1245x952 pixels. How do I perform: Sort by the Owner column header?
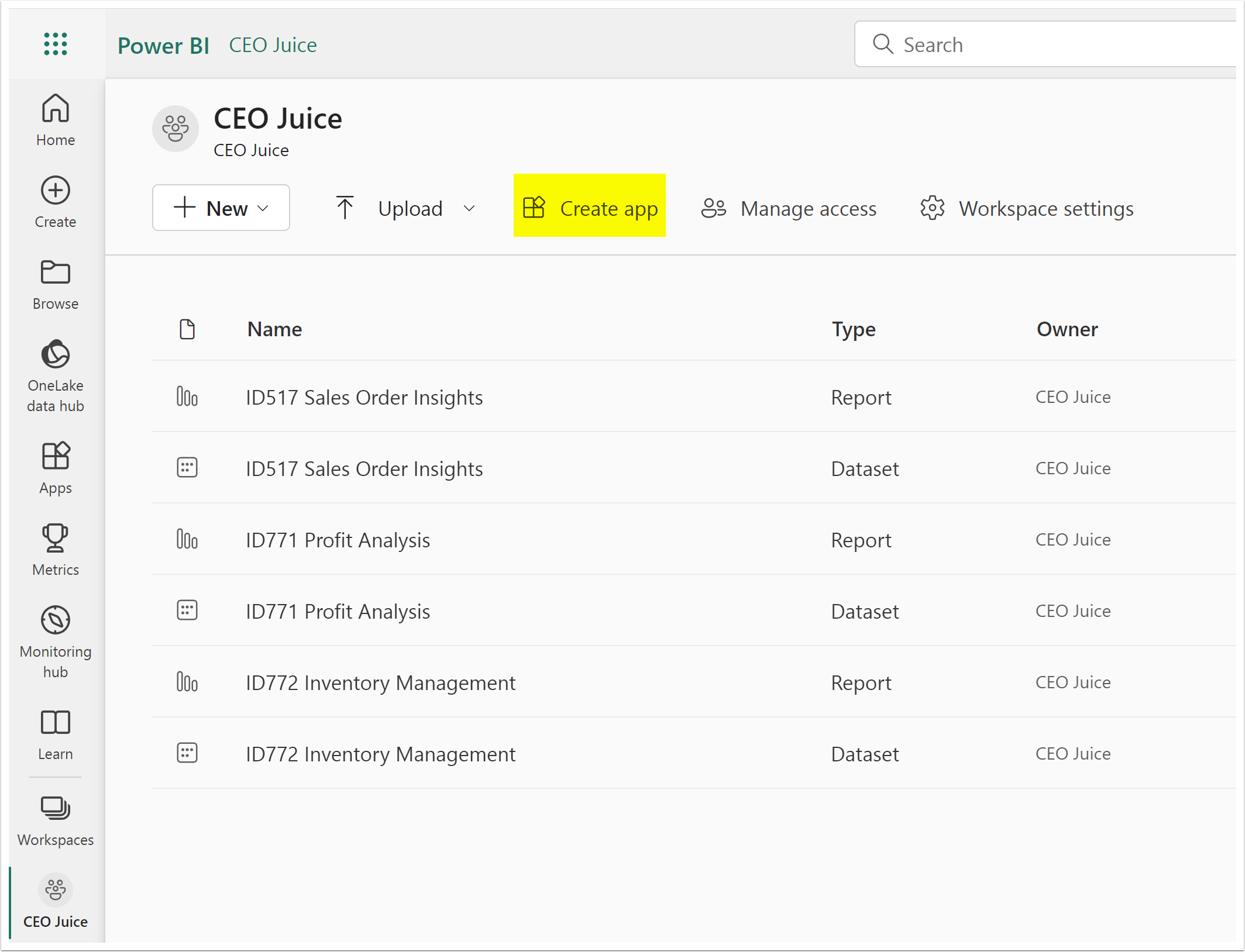(1067, 329)
